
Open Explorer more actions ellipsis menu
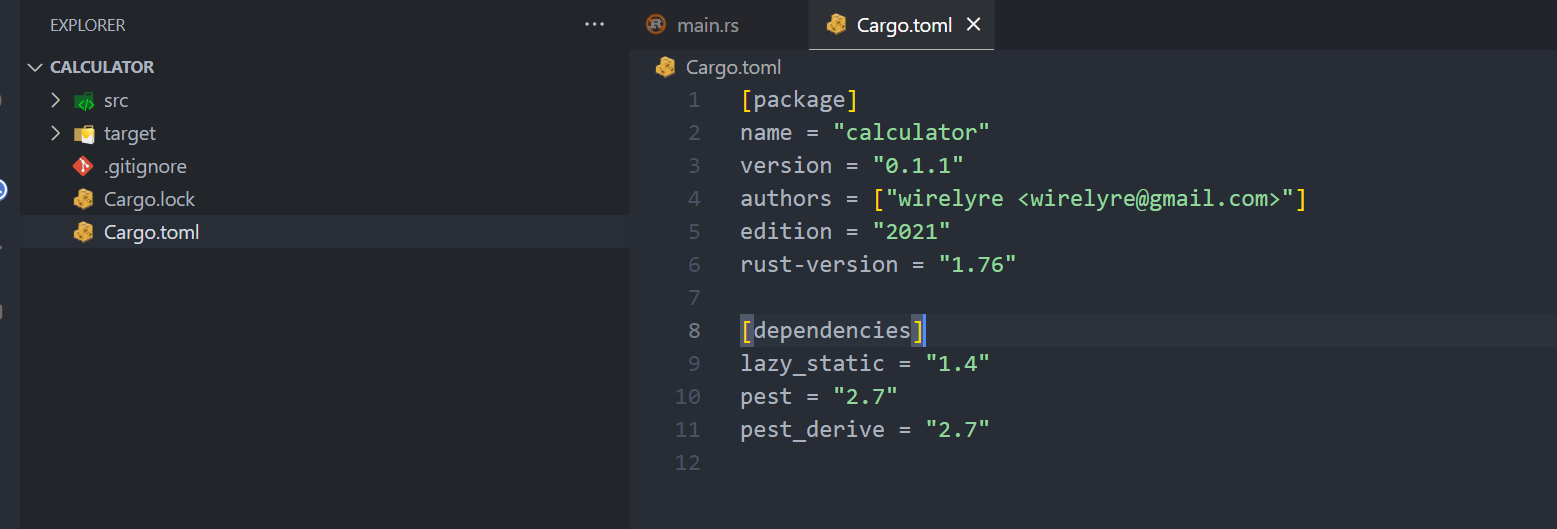click(x=594, y=25)
